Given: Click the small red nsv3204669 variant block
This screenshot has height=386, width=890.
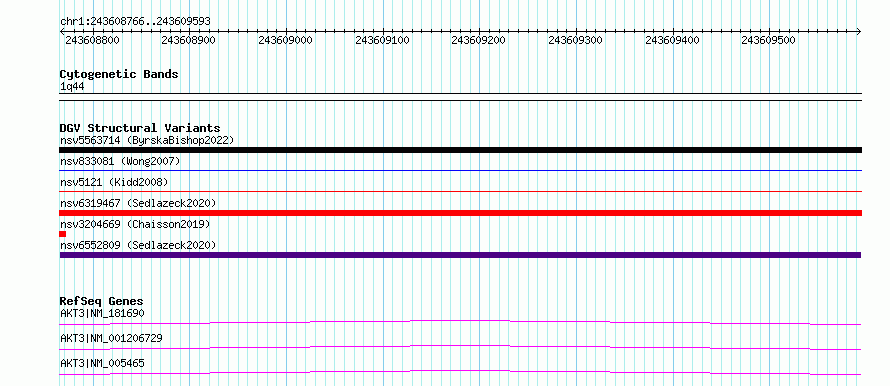Looking at the screenshot, I should 62,234.
